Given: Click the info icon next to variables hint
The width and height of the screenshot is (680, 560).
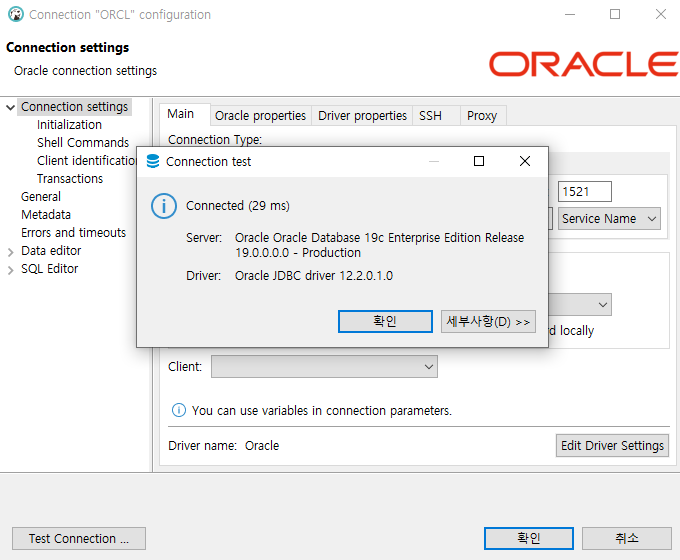Looking at the screenshot, I should 179,410.
